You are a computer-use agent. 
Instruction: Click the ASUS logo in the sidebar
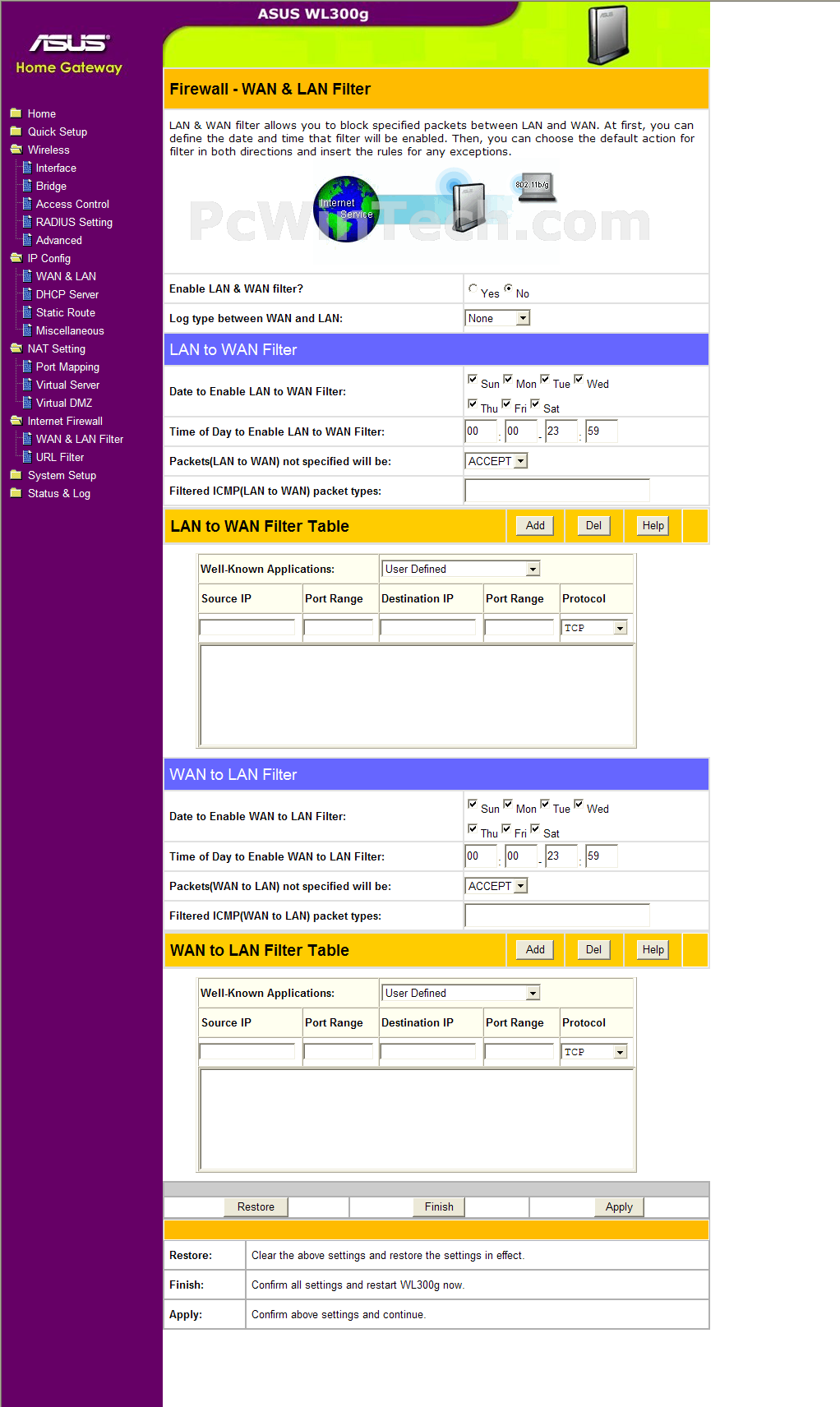click(69, 43)
